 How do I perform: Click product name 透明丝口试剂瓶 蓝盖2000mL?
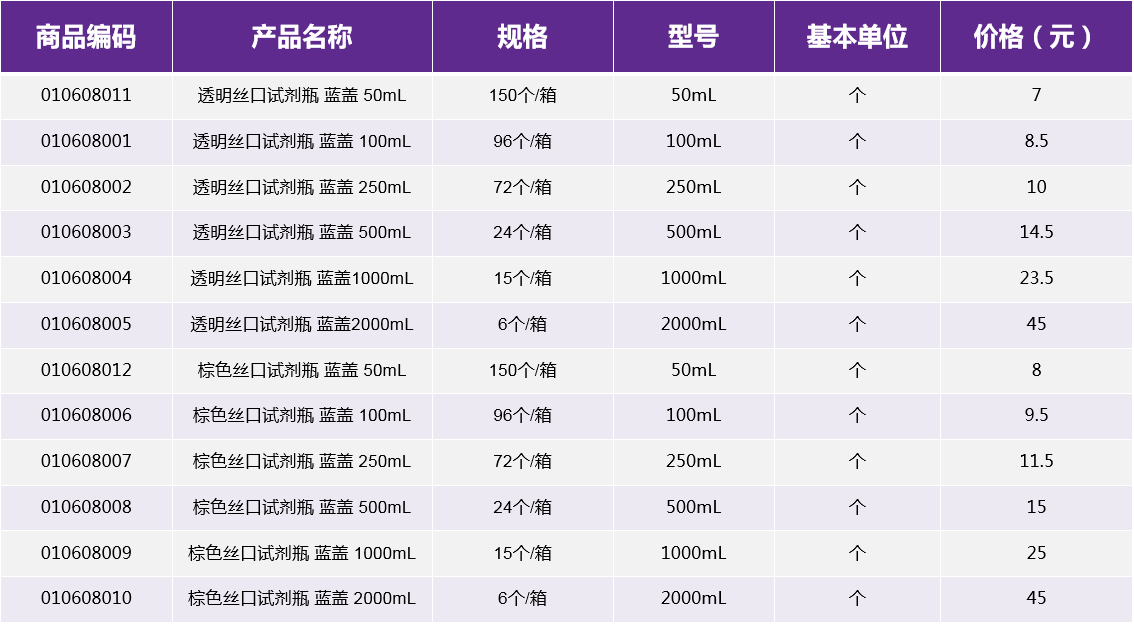coord(302,324)
